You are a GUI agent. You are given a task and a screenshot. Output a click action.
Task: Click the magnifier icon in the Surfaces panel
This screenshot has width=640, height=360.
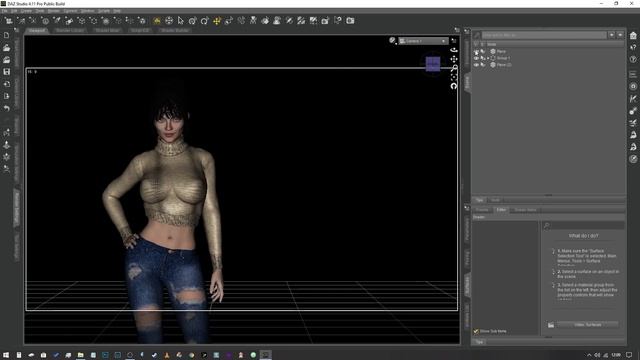(x=547, y=226)
